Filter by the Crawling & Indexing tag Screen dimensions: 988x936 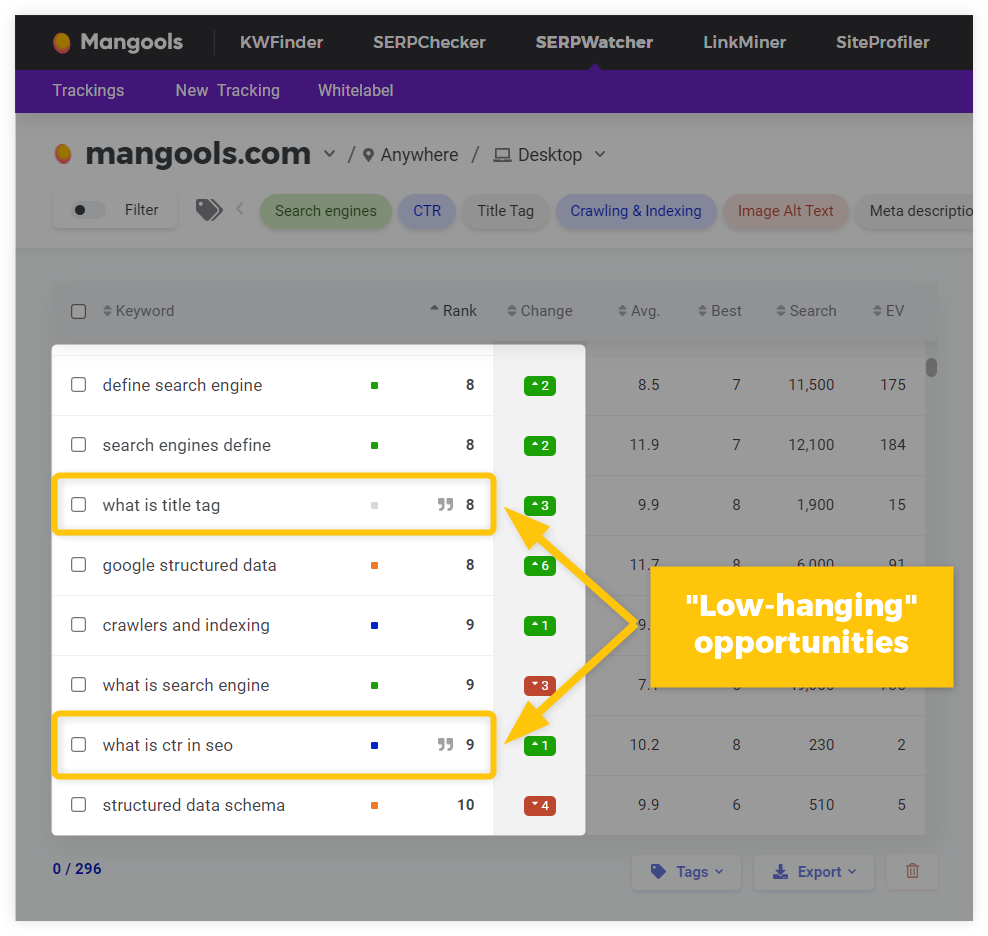pos(636,211)
